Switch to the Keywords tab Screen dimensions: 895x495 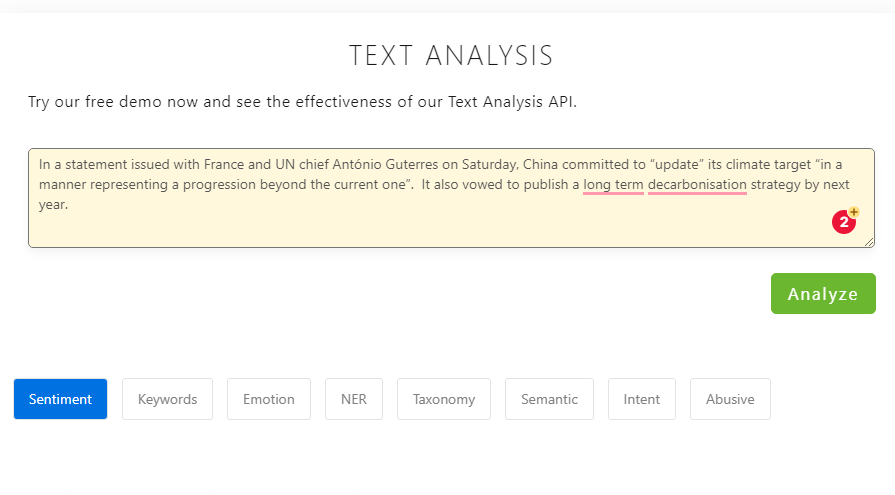tap(167, 399)
